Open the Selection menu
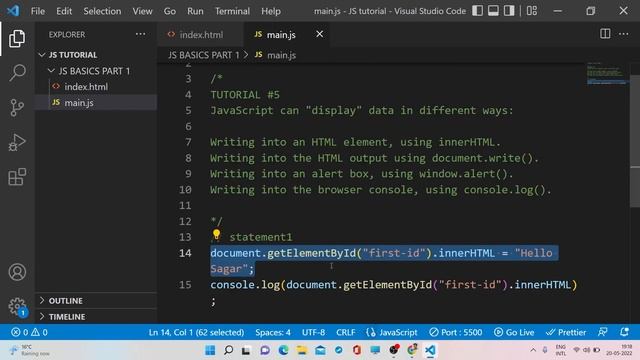Viewport: 640px width, 360px height. point(102,11)
